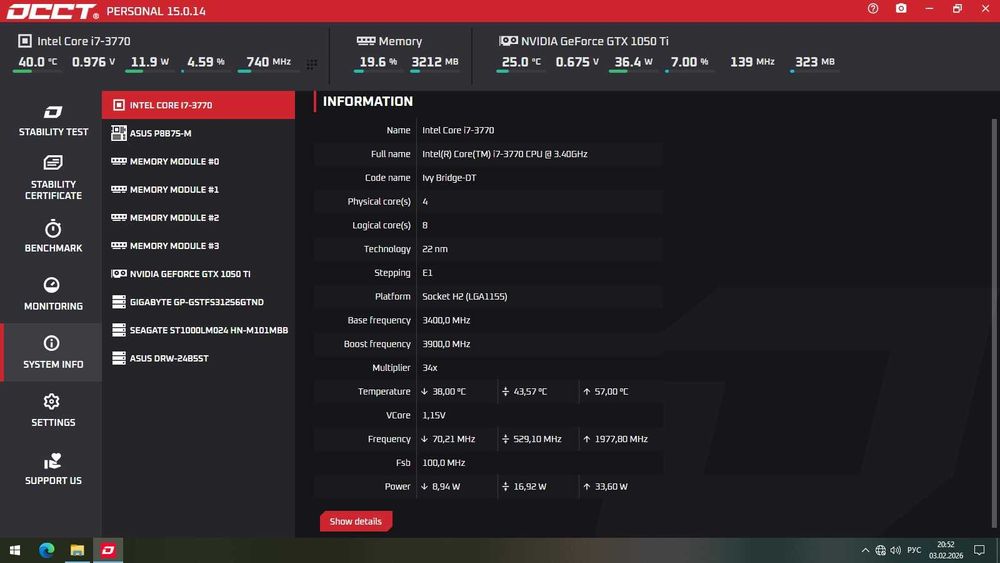Open the Settings gear section
Image resolution: width=1000 pixels, height=563 pixels.
(53, 410)
